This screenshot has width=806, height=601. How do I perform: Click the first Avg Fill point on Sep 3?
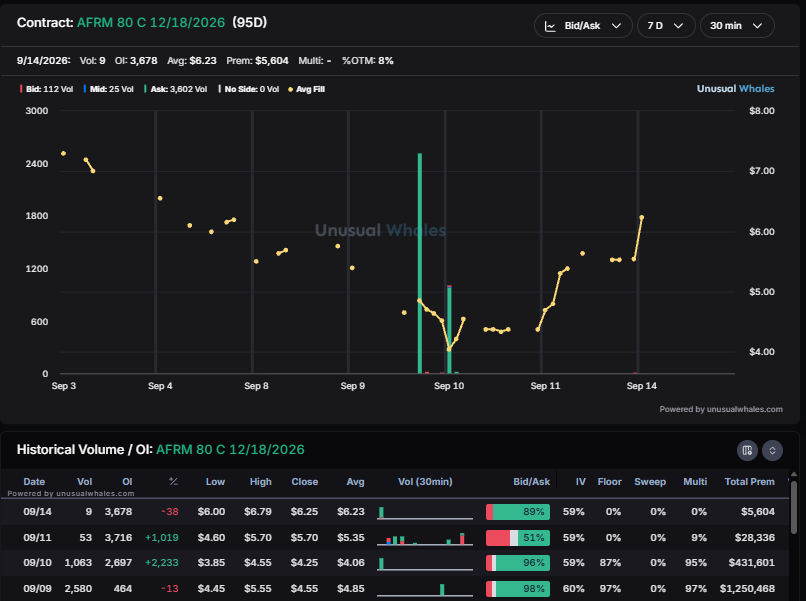point(63,153)
